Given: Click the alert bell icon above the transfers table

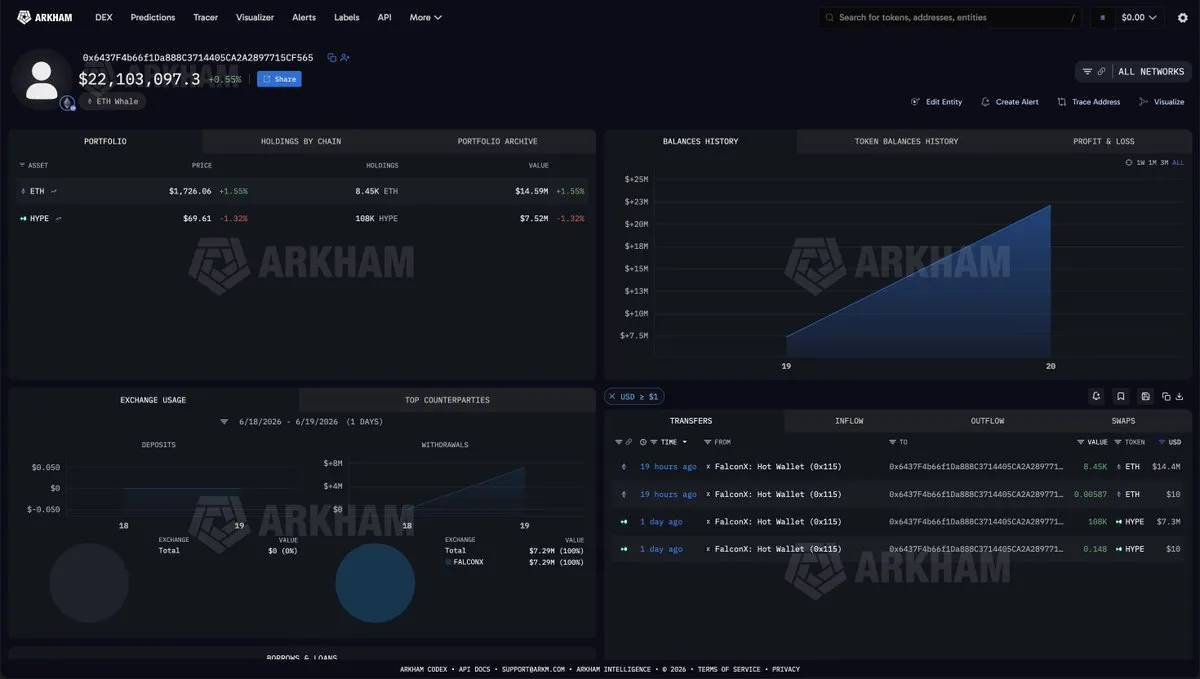Looking at the screenshot, I should (x=1096, y=396).
